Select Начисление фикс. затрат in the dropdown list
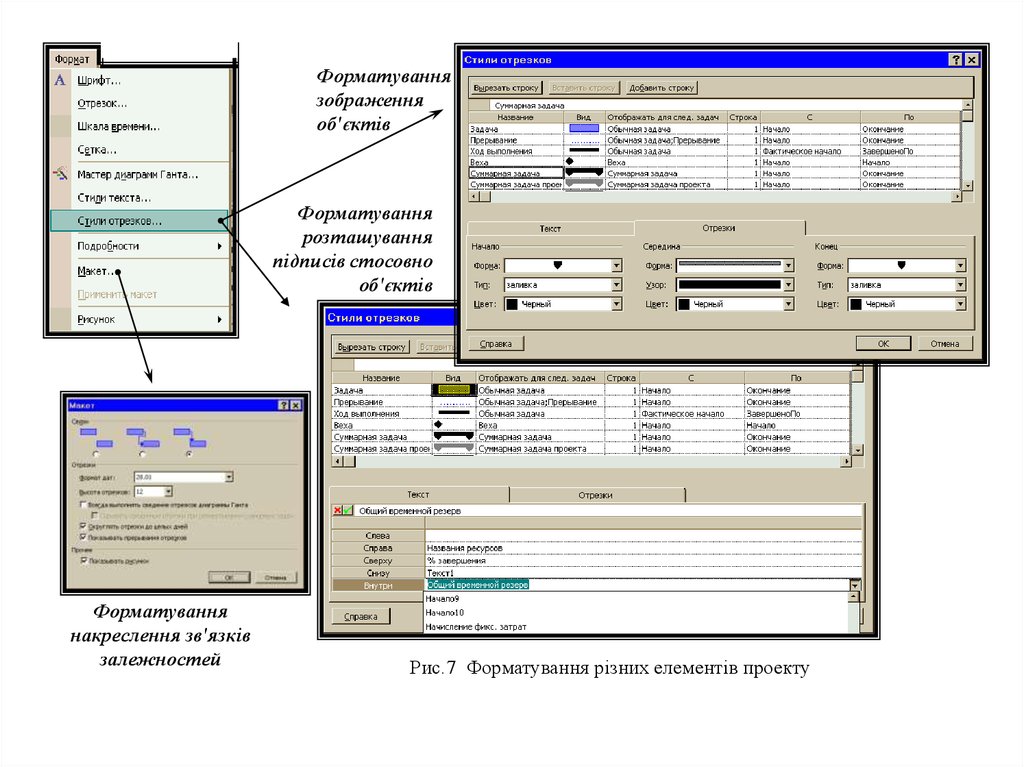This screenshot has width=1024, height=767. tap(475, 627)
